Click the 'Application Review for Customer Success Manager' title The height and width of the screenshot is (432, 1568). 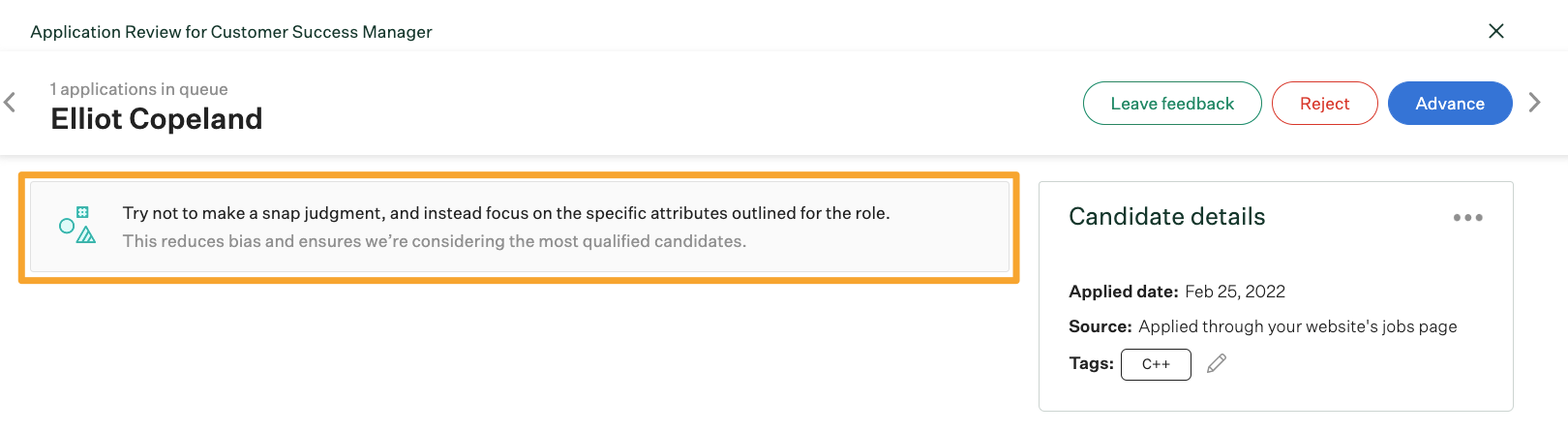click(x=231, y=32)
